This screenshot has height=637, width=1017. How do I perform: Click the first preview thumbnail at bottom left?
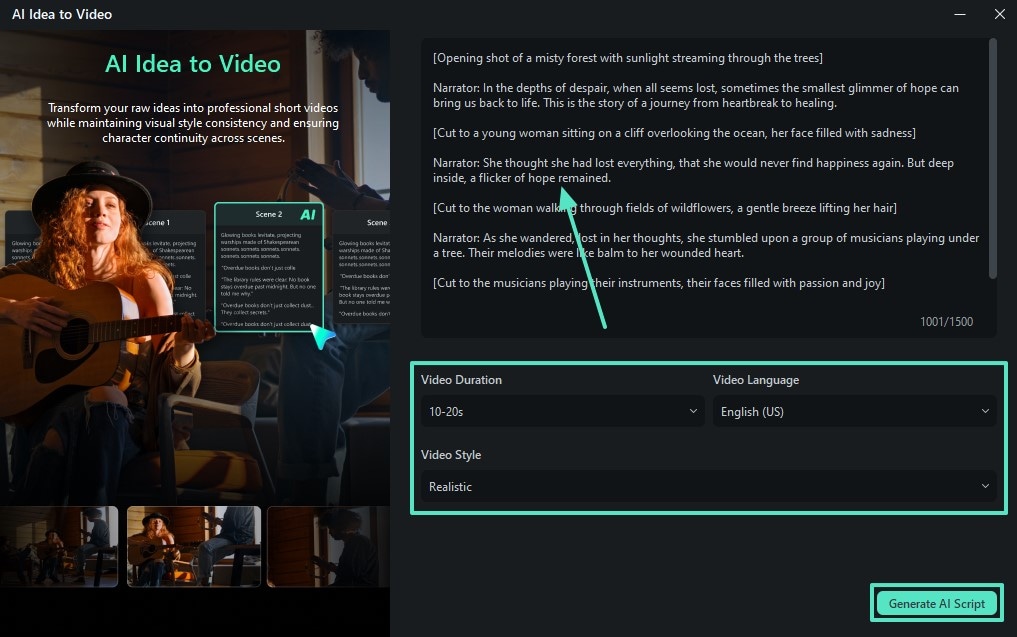pyautogui.click(x=59, y=546)
